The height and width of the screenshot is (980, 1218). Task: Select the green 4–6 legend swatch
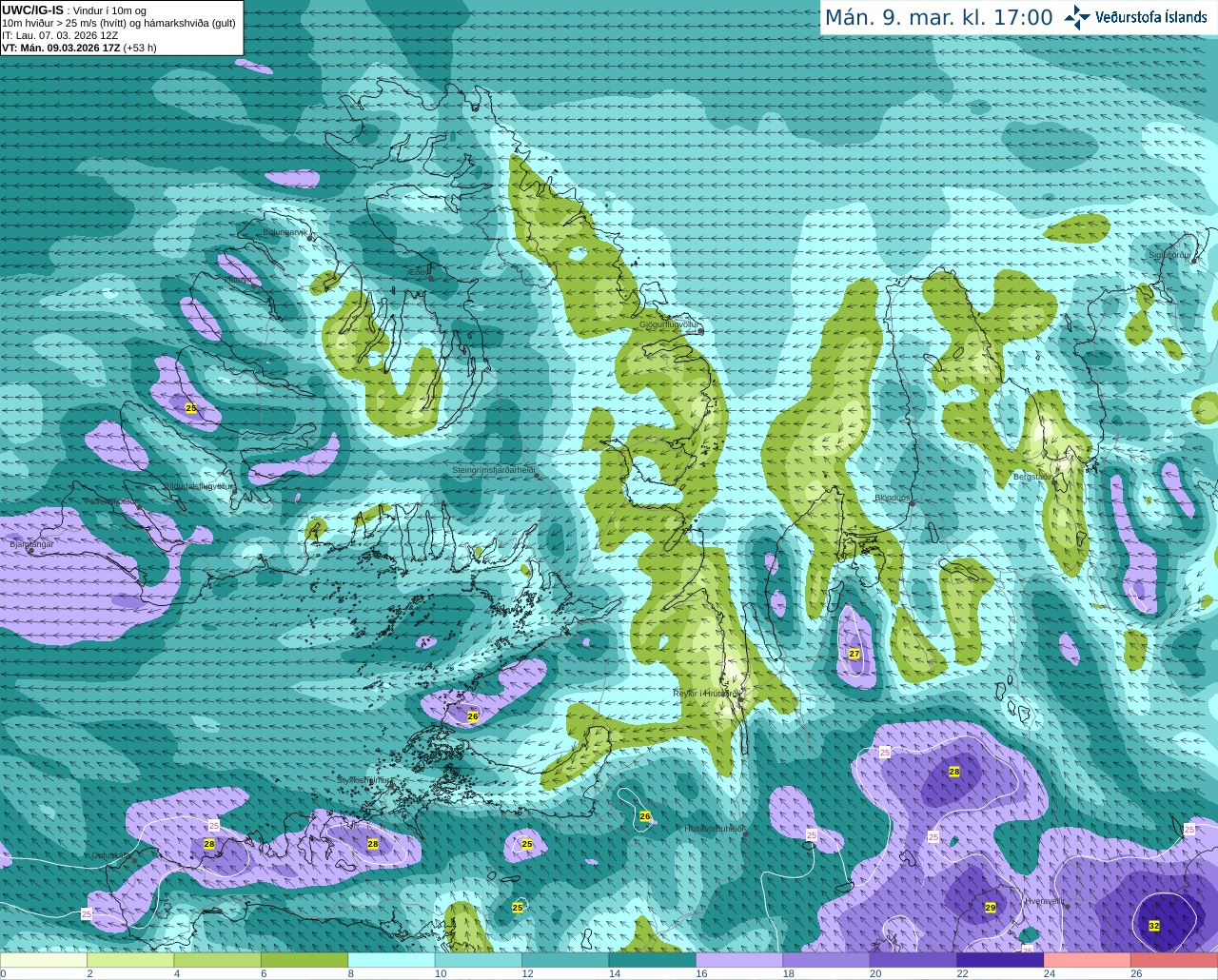click(218, 961)
